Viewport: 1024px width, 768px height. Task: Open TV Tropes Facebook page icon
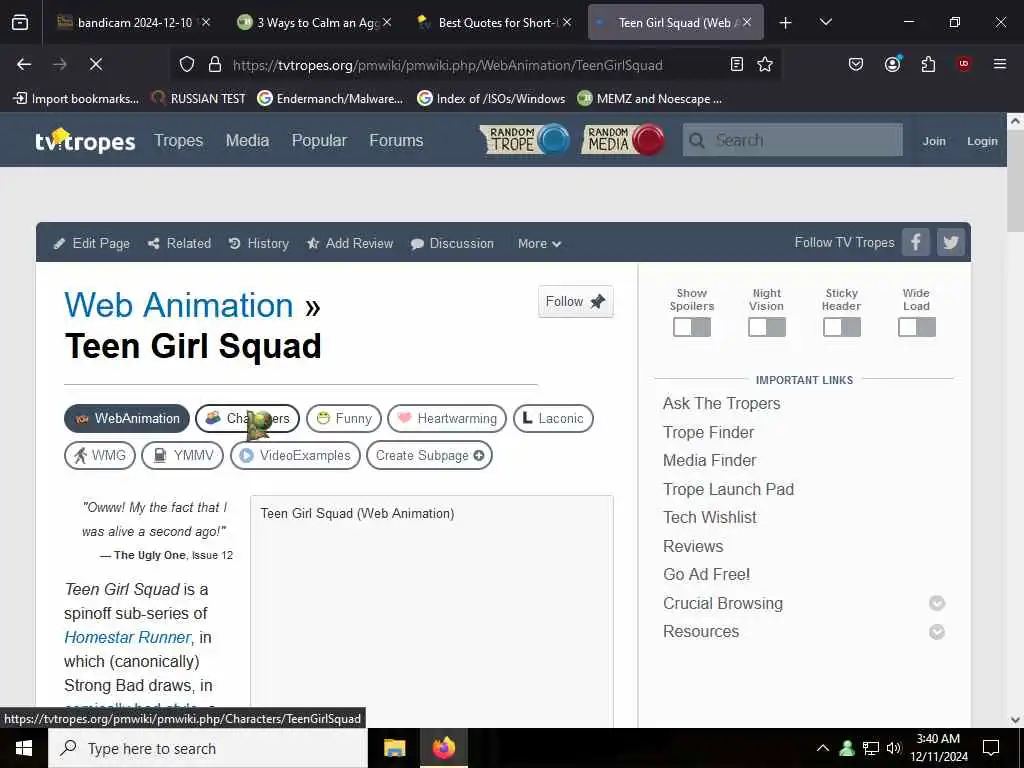click(916, 242)
